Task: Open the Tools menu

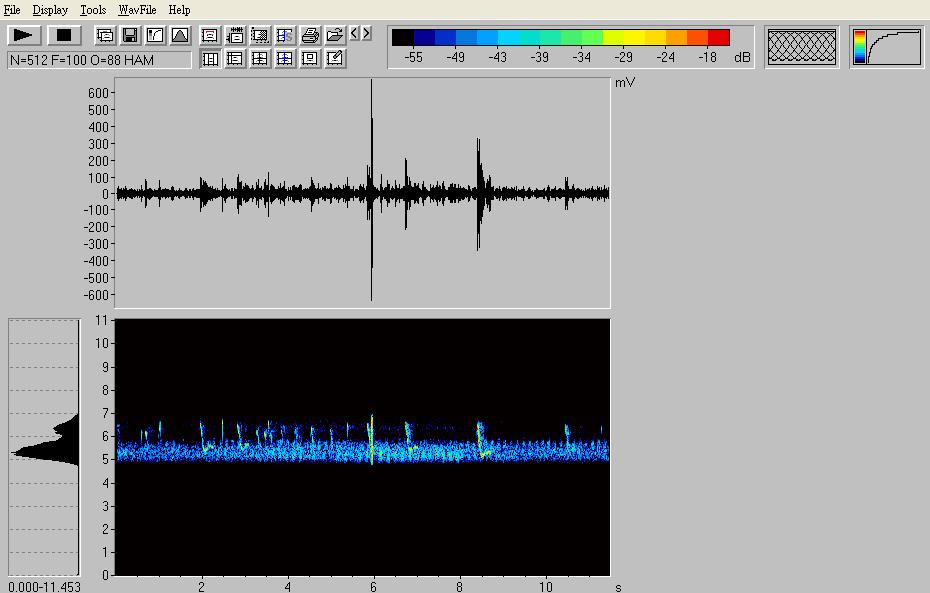Action: click(x=93, y=10)
